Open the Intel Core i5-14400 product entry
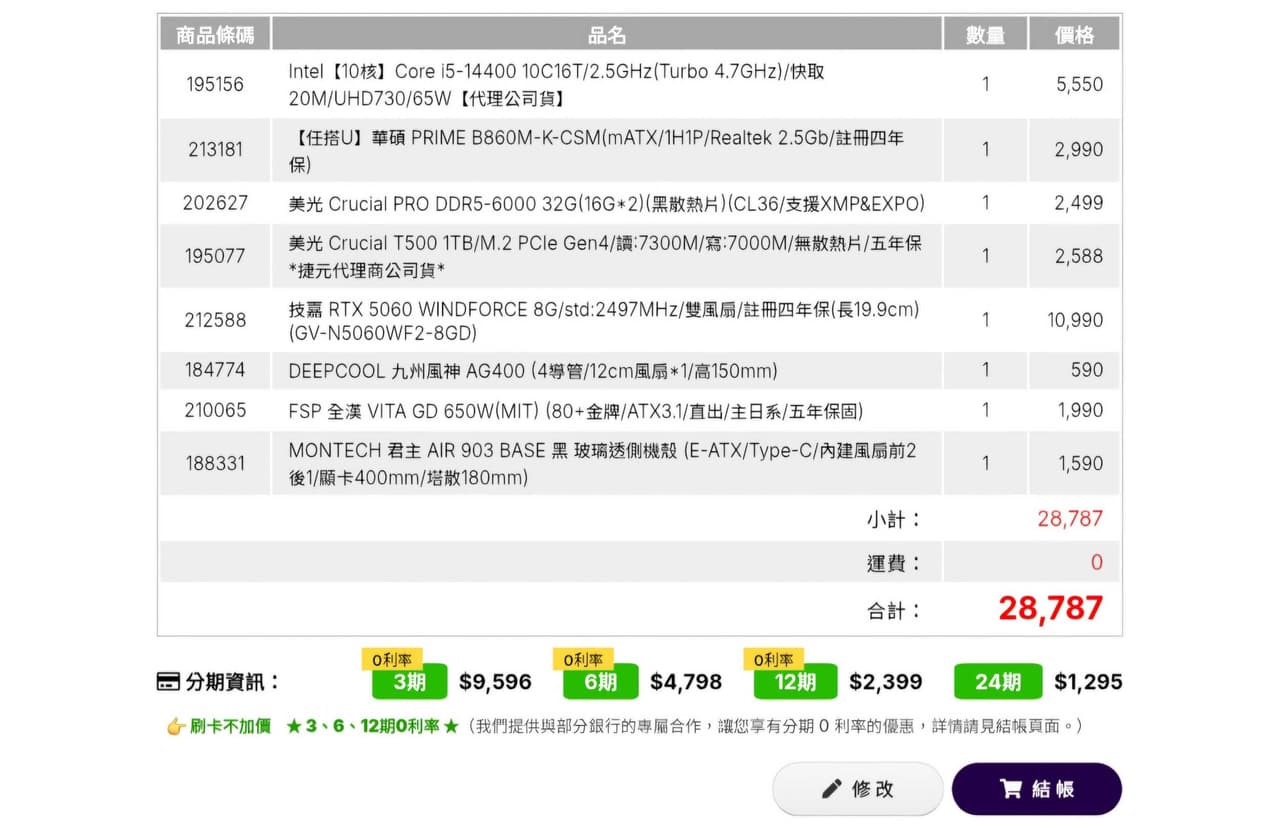The image size is (1280, 832). pyautogui.click(x=556, y=85)
